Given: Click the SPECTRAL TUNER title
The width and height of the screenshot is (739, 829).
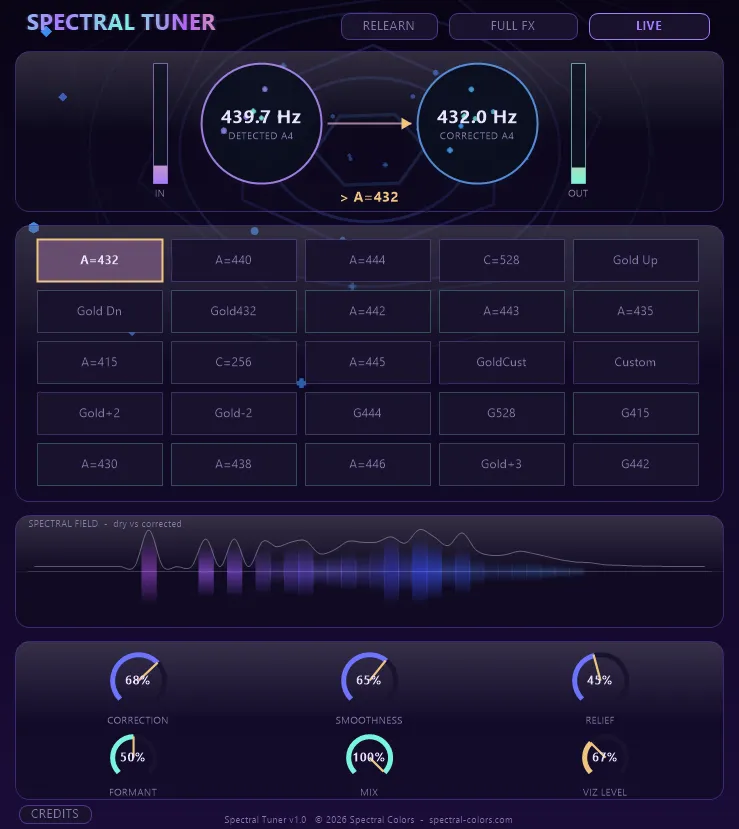Looking at the screenshot, I should (x=121, y=23).
